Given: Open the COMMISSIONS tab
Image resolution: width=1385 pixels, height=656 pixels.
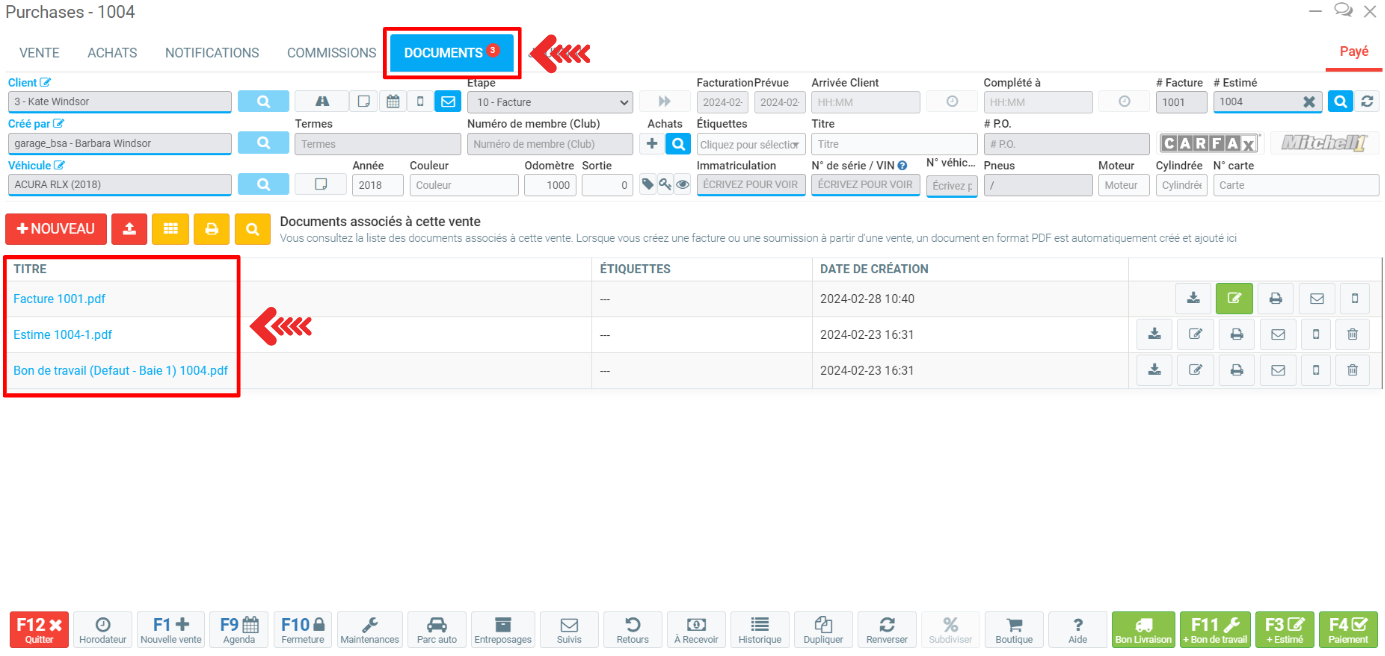Looking at the screenshot, I should [331, 53].
